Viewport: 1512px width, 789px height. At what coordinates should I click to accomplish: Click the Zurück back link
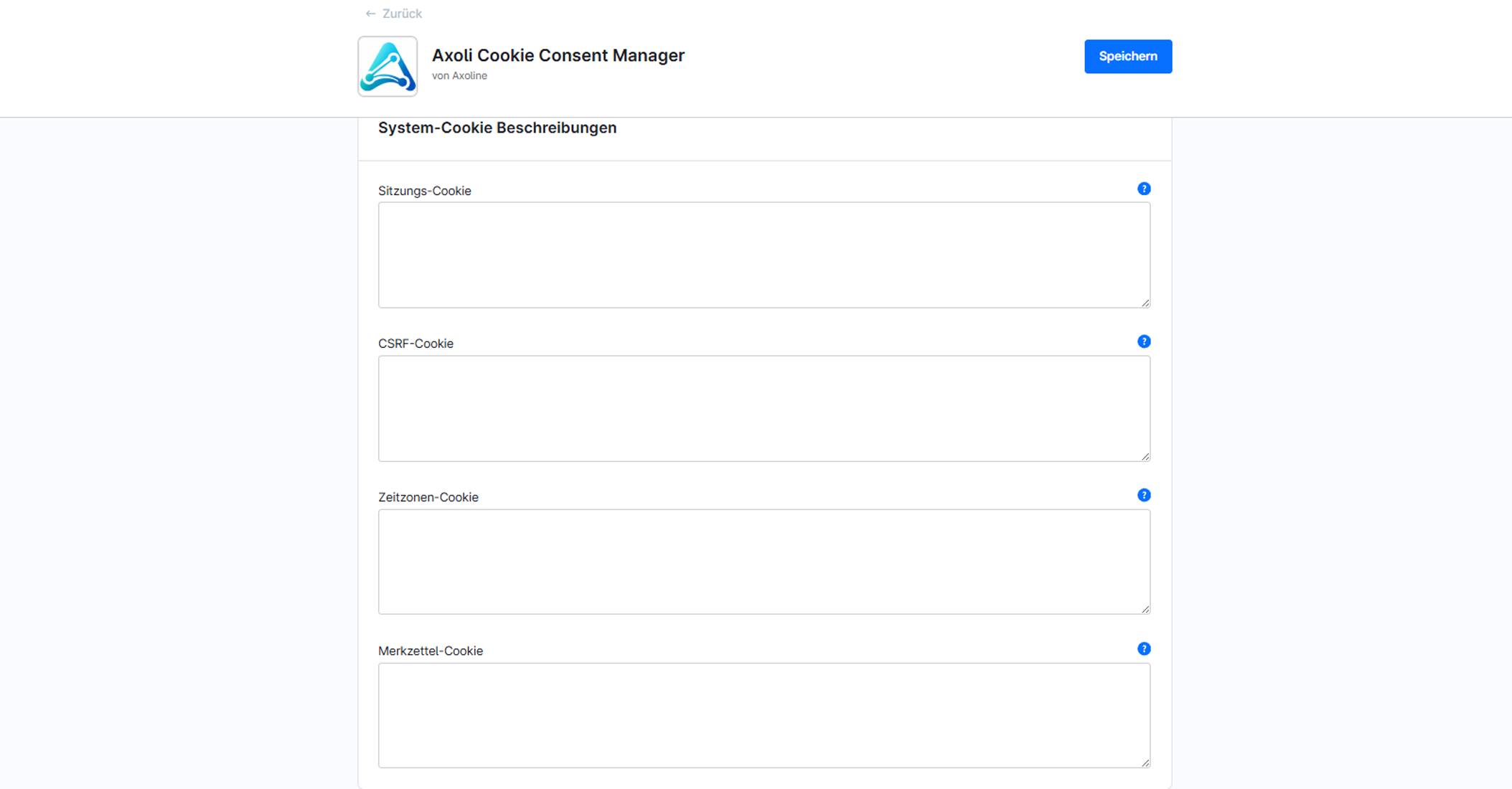point(393,14)
